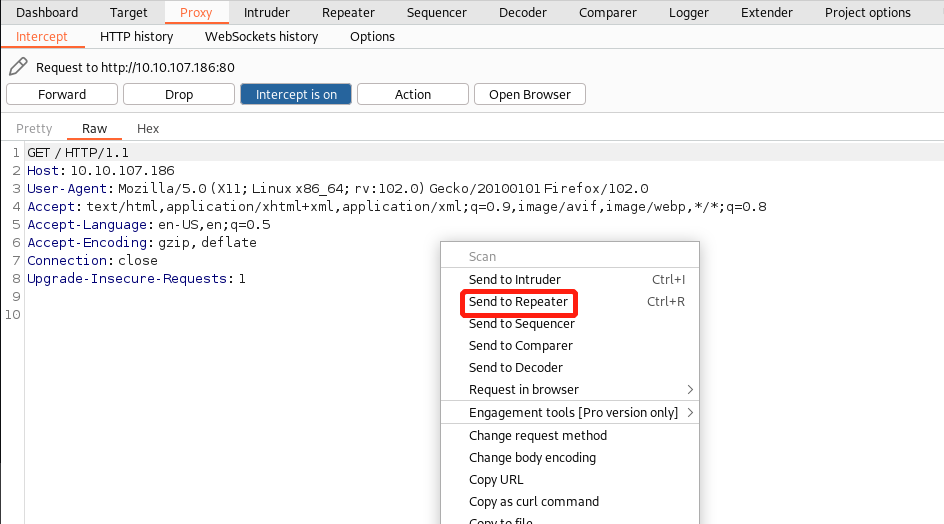Choose Send to Repeater from context menu

(518, 302)
